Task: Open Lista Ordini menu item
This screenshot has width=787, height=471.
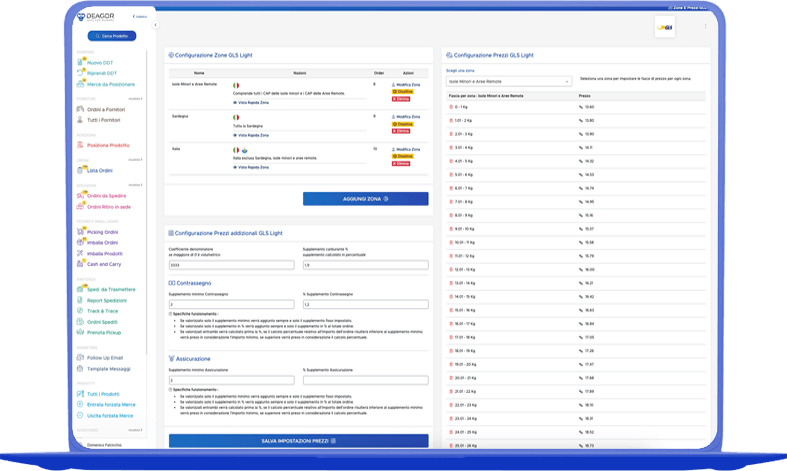Action: [99, 171]
